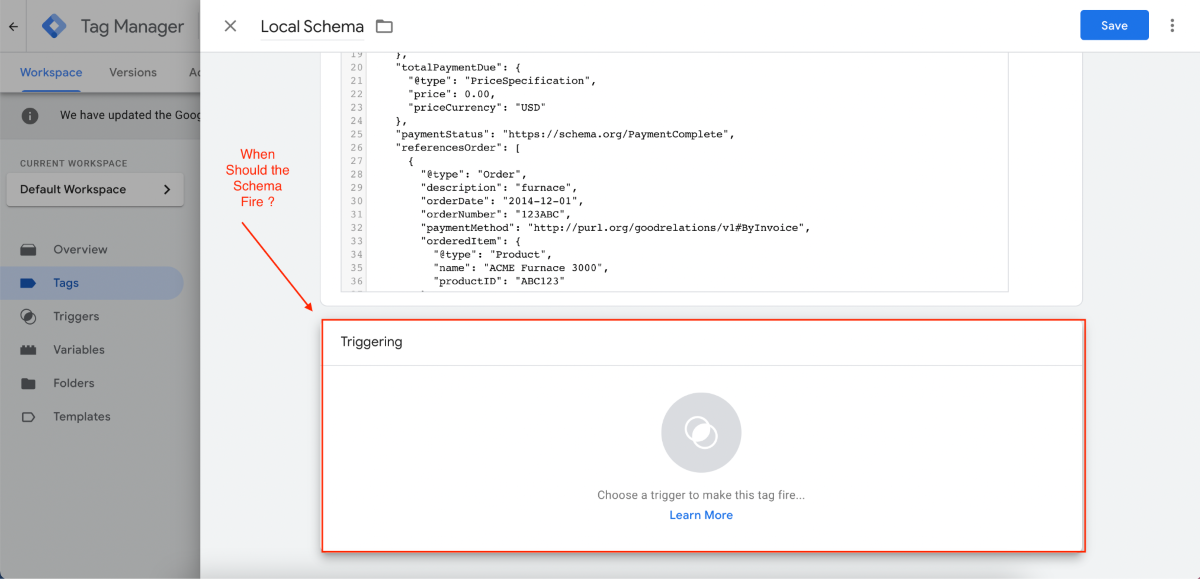
Task: Click the "priceCurrency": "USD" code line
Action: point(476,107)
